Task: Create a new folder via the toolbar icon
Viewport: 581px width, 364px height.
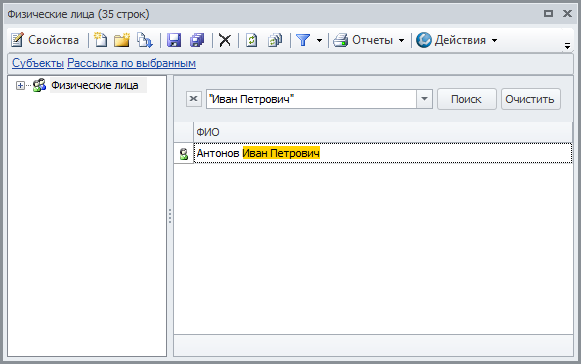Action: click(122, 40)
